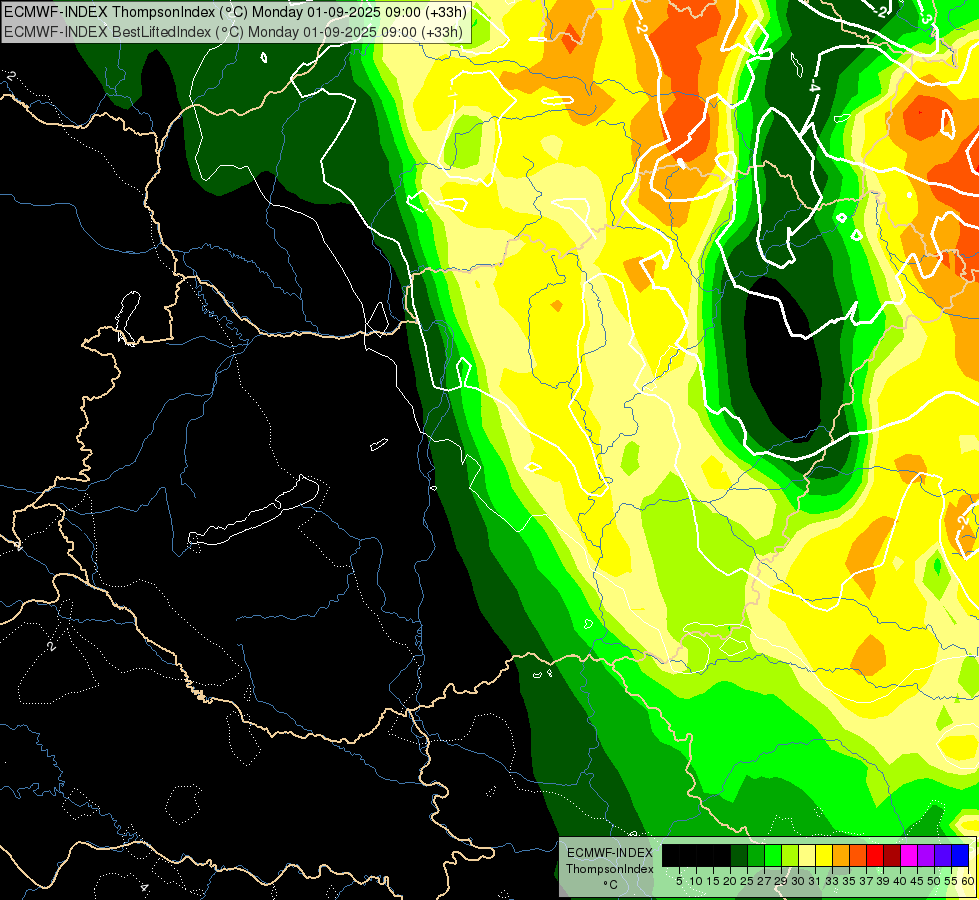Click the legend tick value '33'
979x900 pixels.
tap(832, 881)
